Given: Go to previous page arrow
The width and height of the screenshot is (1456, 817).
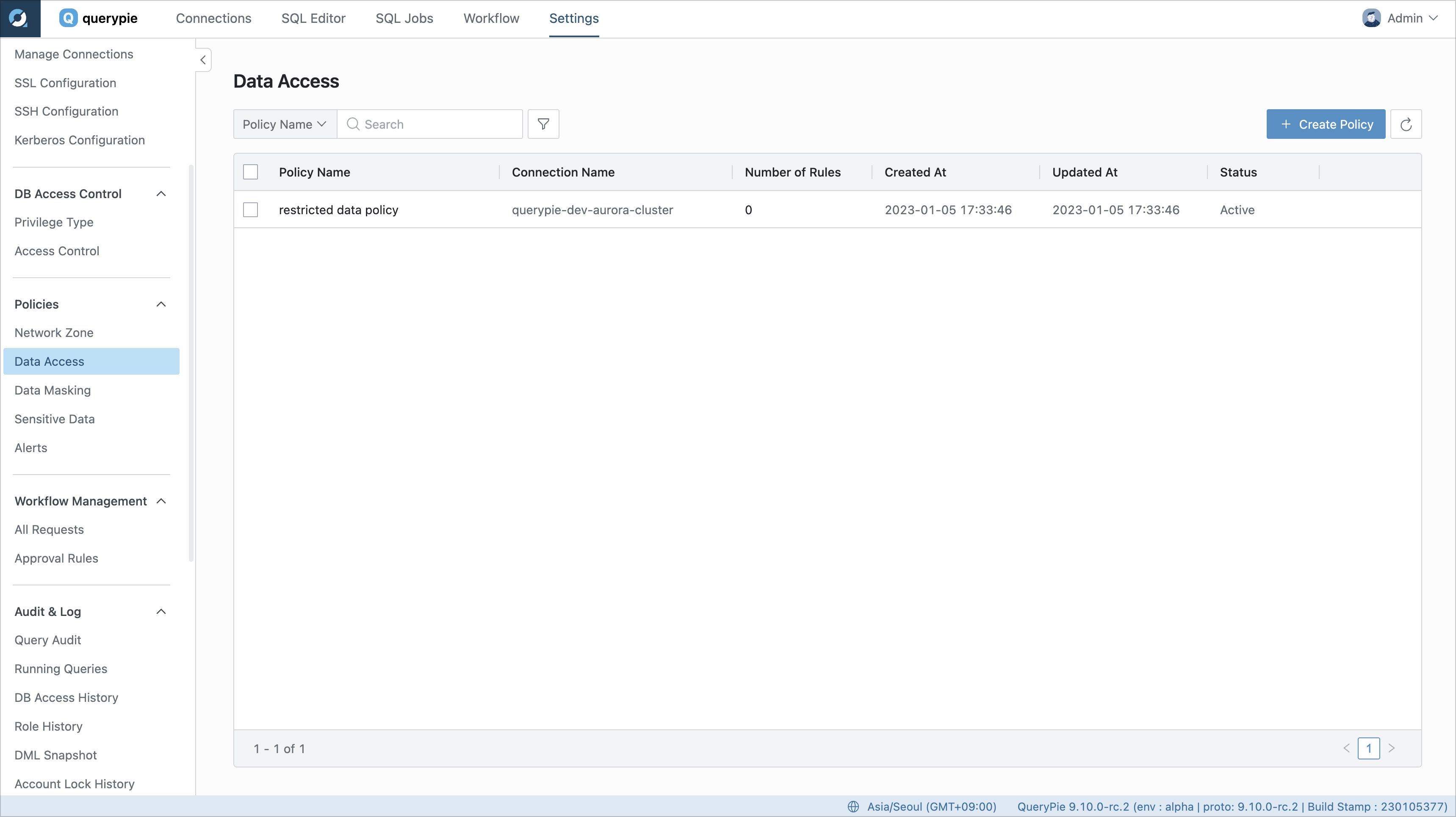Looking at the screenshot, I should (x=1346, y=748).
